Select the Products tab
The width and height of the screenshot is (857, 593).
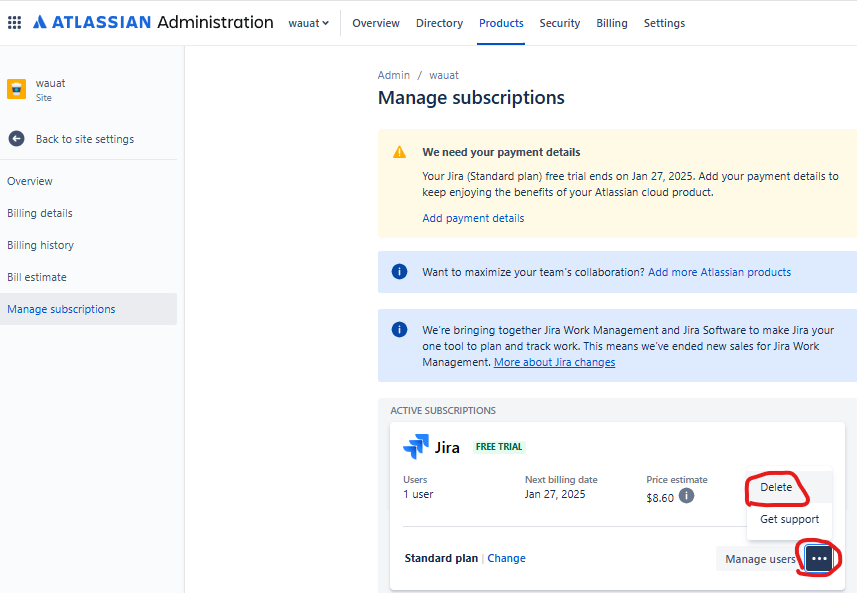coord(501,23)
